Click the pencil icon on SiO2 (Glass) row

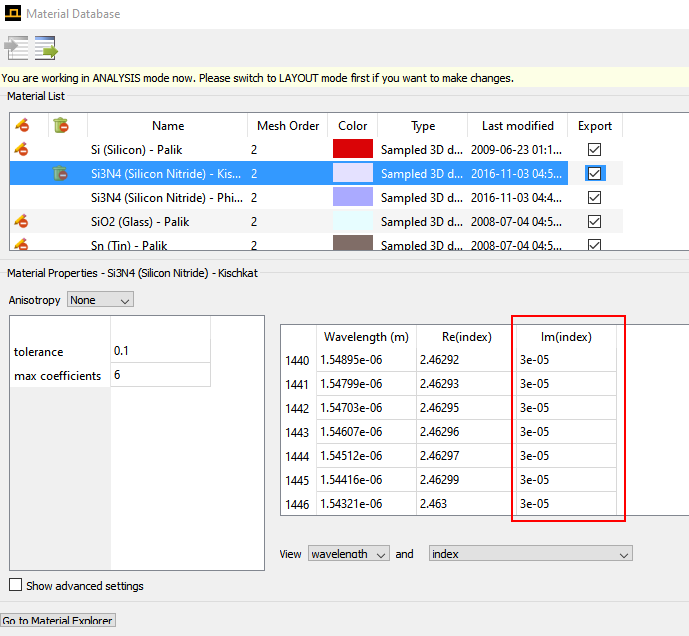tap(22, 222)
